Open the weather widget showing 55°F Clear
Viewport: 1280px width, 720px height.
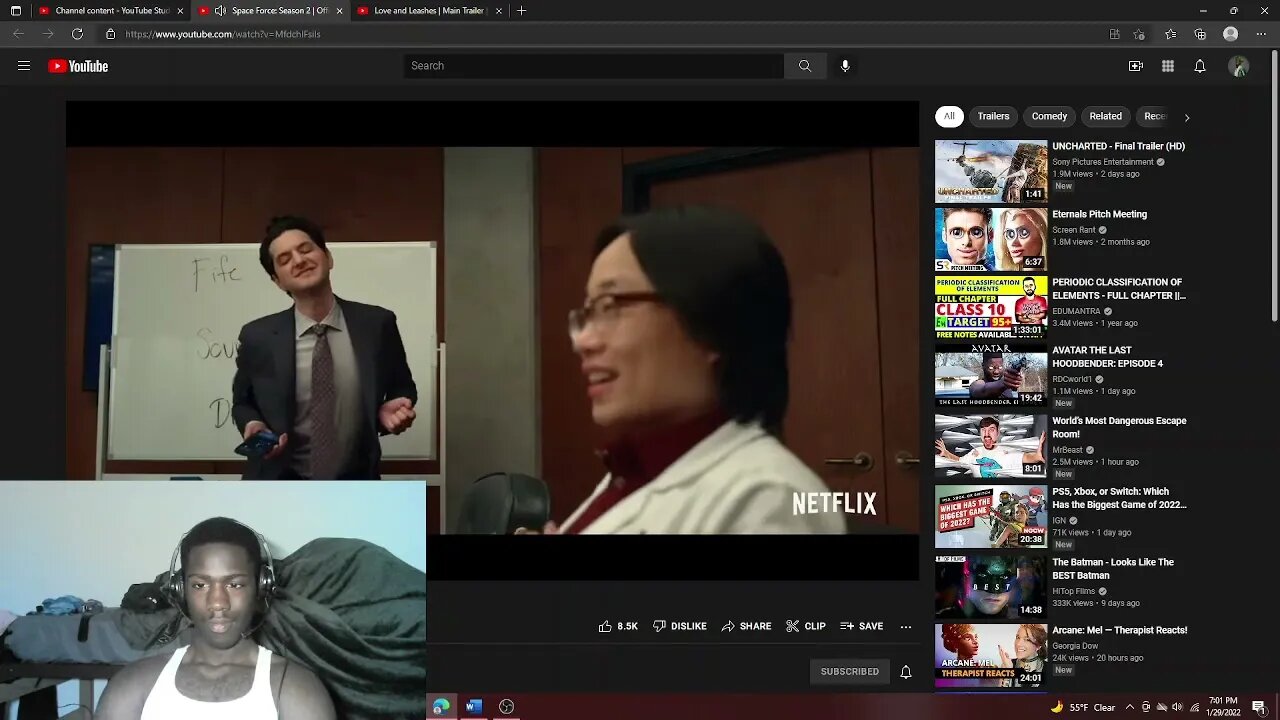coord(1083,707)
